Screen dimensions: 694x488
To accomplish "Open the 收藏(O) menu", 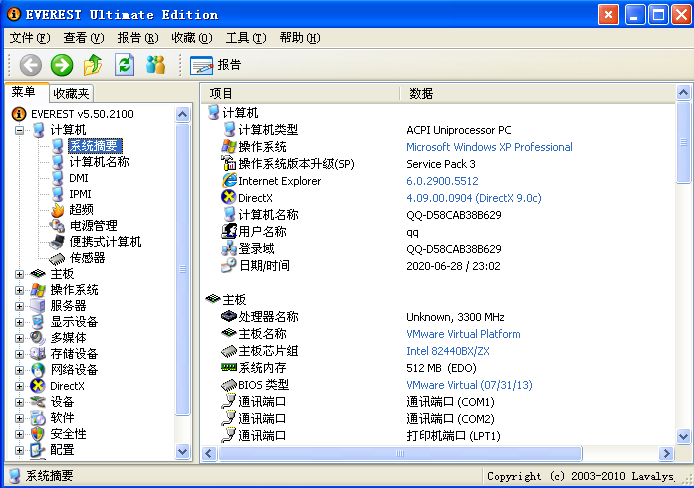I will [192, 38].
